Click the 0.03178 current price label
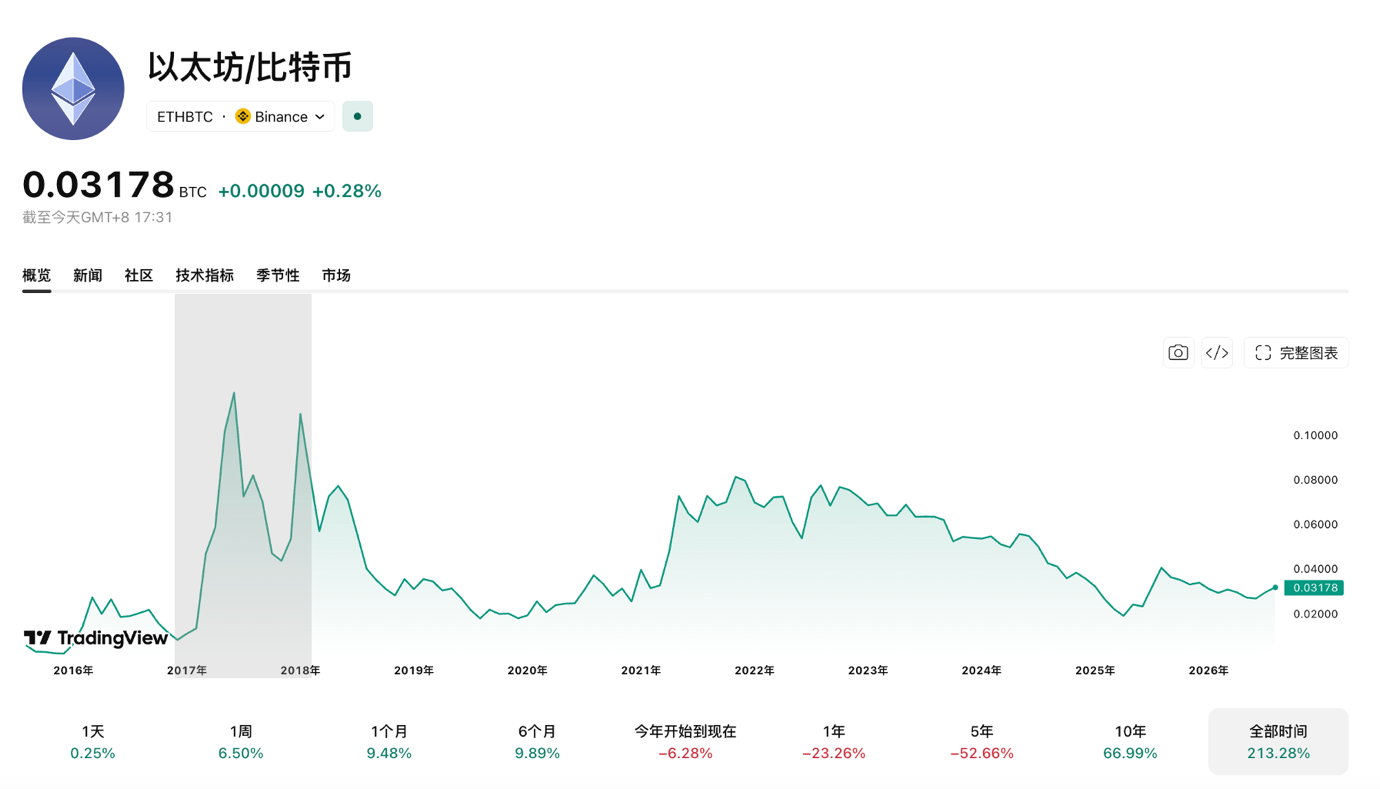The height and width of the screenshot is (789, 1380). tap(1314, 588)
